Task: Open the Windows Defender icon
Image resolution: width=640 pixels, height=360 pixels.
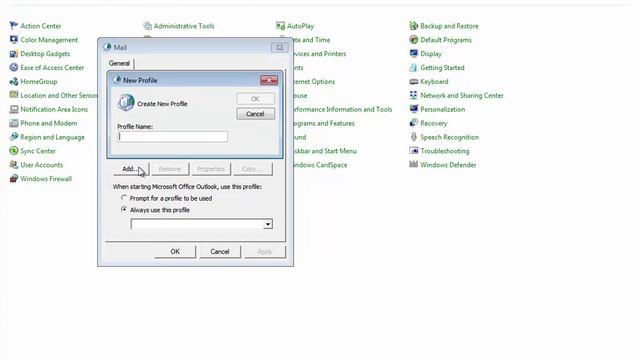Action: pyautogui.click(x=413, y=164)
